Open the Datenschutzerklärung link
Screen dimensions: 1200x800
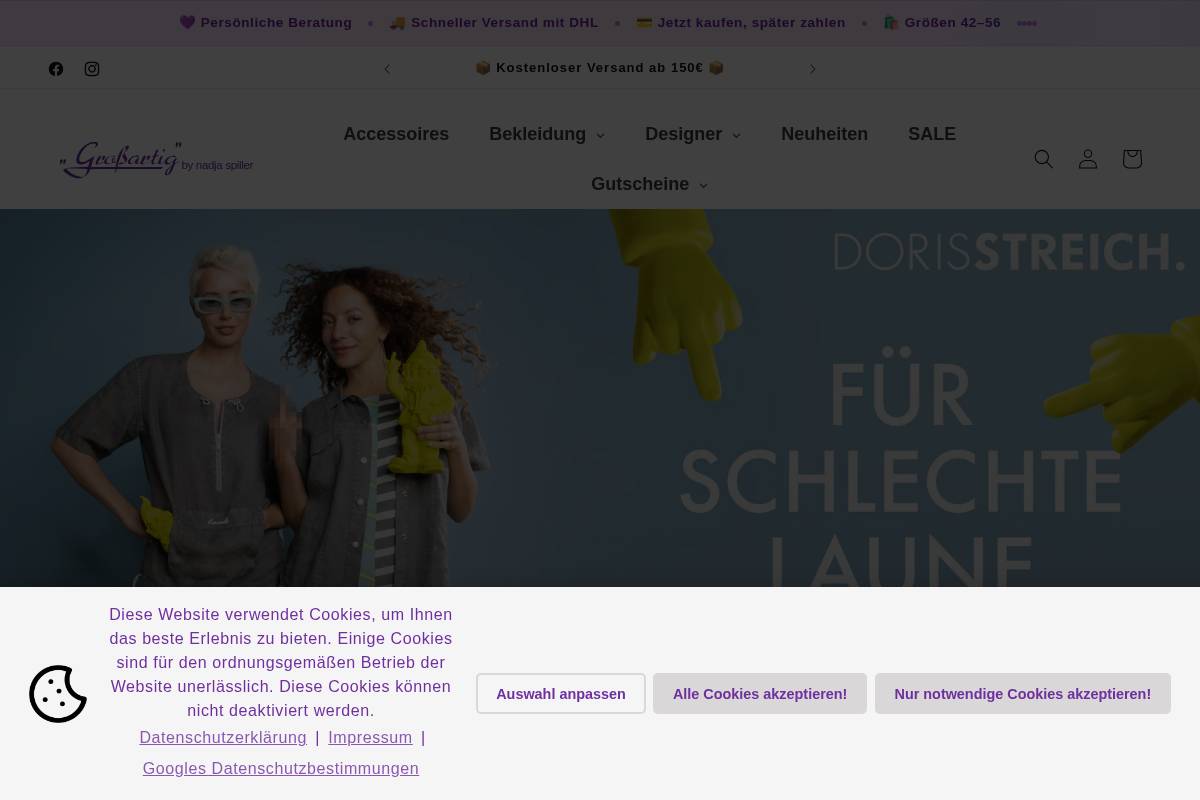pyautogui.click(x=223, y=738)
